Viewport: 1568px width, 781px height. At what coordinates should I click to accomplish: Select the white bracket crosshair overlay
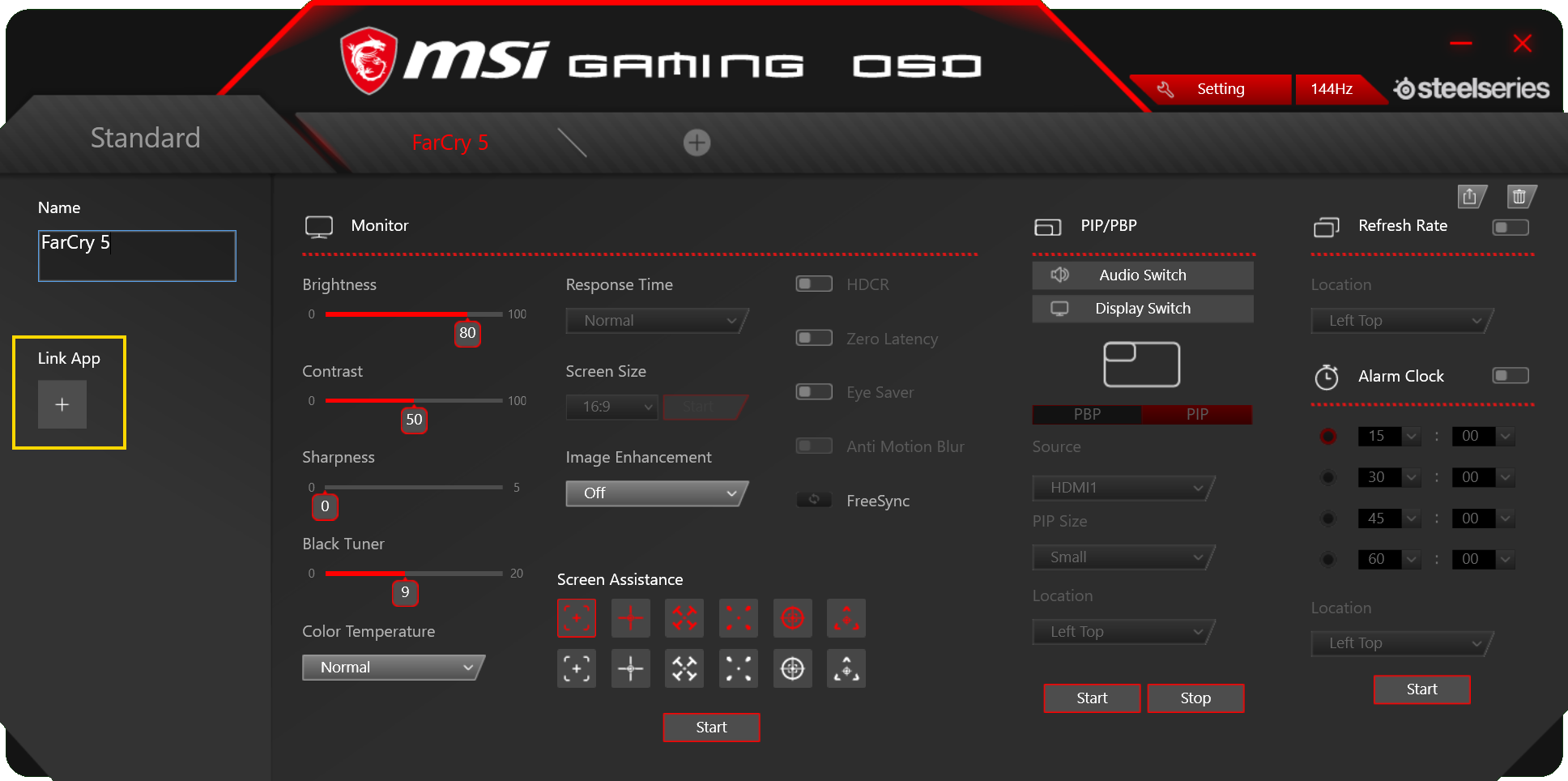click(x=576, y=668)
